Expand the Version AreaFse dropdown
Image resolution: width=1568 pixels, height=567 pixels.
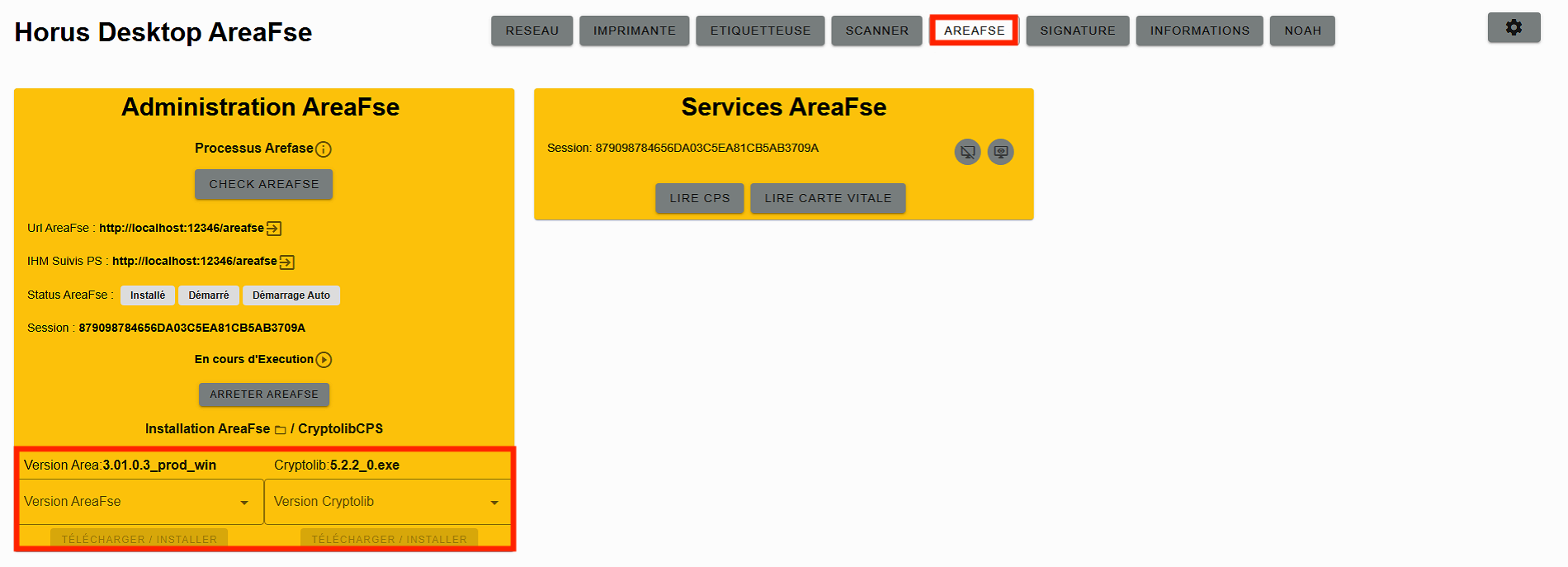[141, 502]
